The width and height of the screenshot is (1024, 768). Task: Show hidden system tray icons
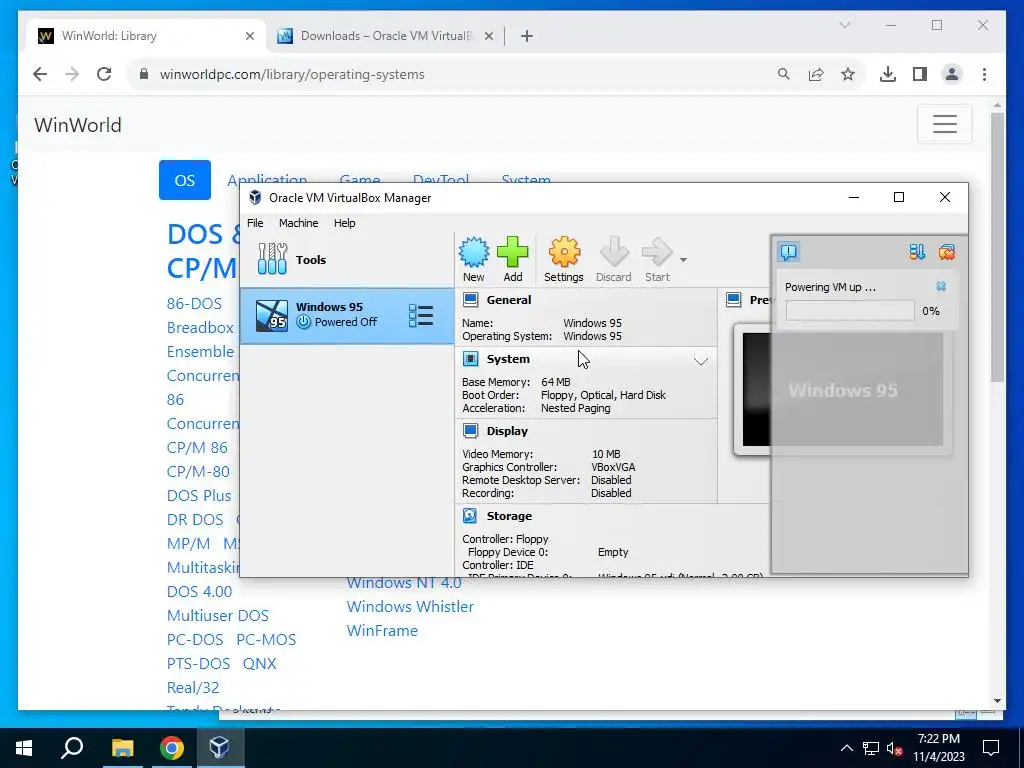click(x=846, y=748)
